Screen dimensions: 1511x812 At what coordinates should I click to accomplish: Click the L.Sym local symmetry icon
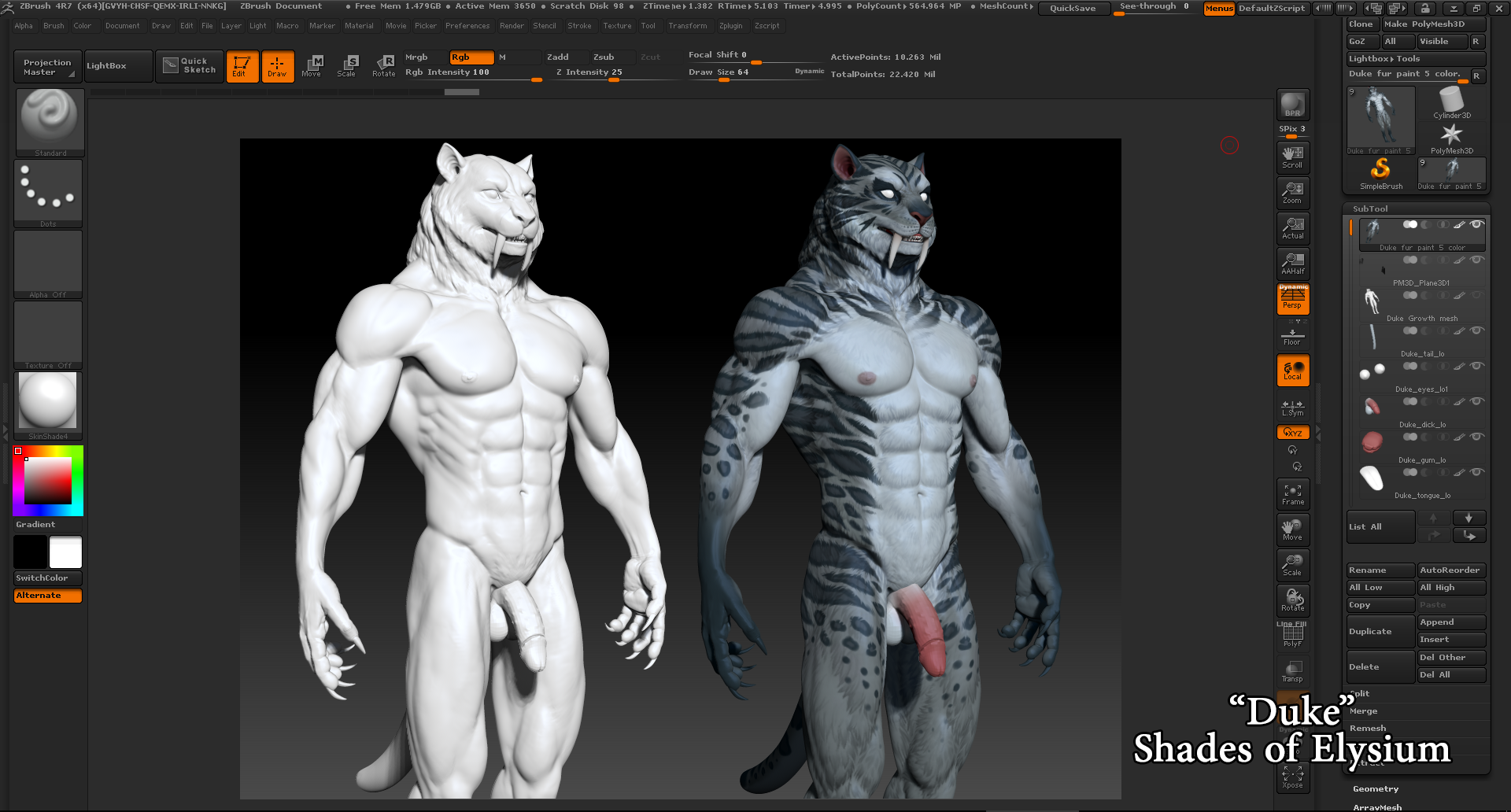click(x=1293, y=408)
